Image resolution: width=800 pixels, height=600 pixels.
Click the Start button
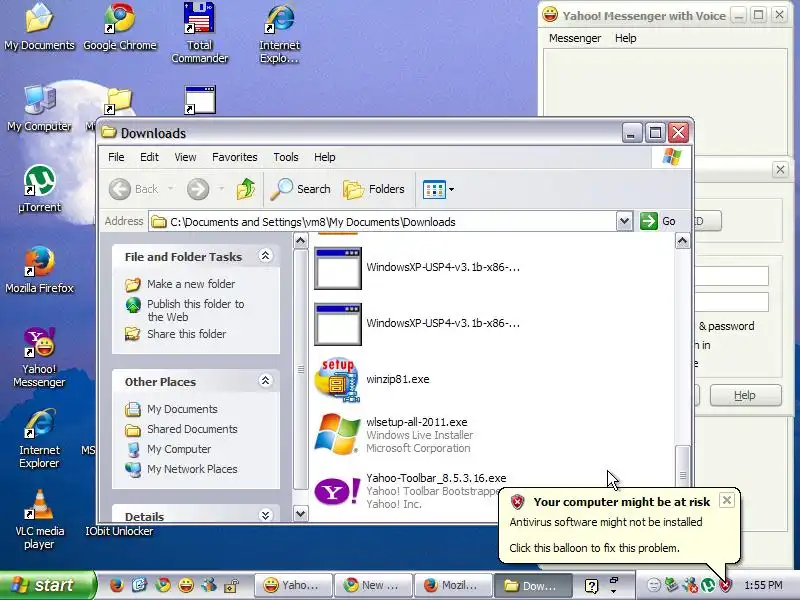(47, 585)
